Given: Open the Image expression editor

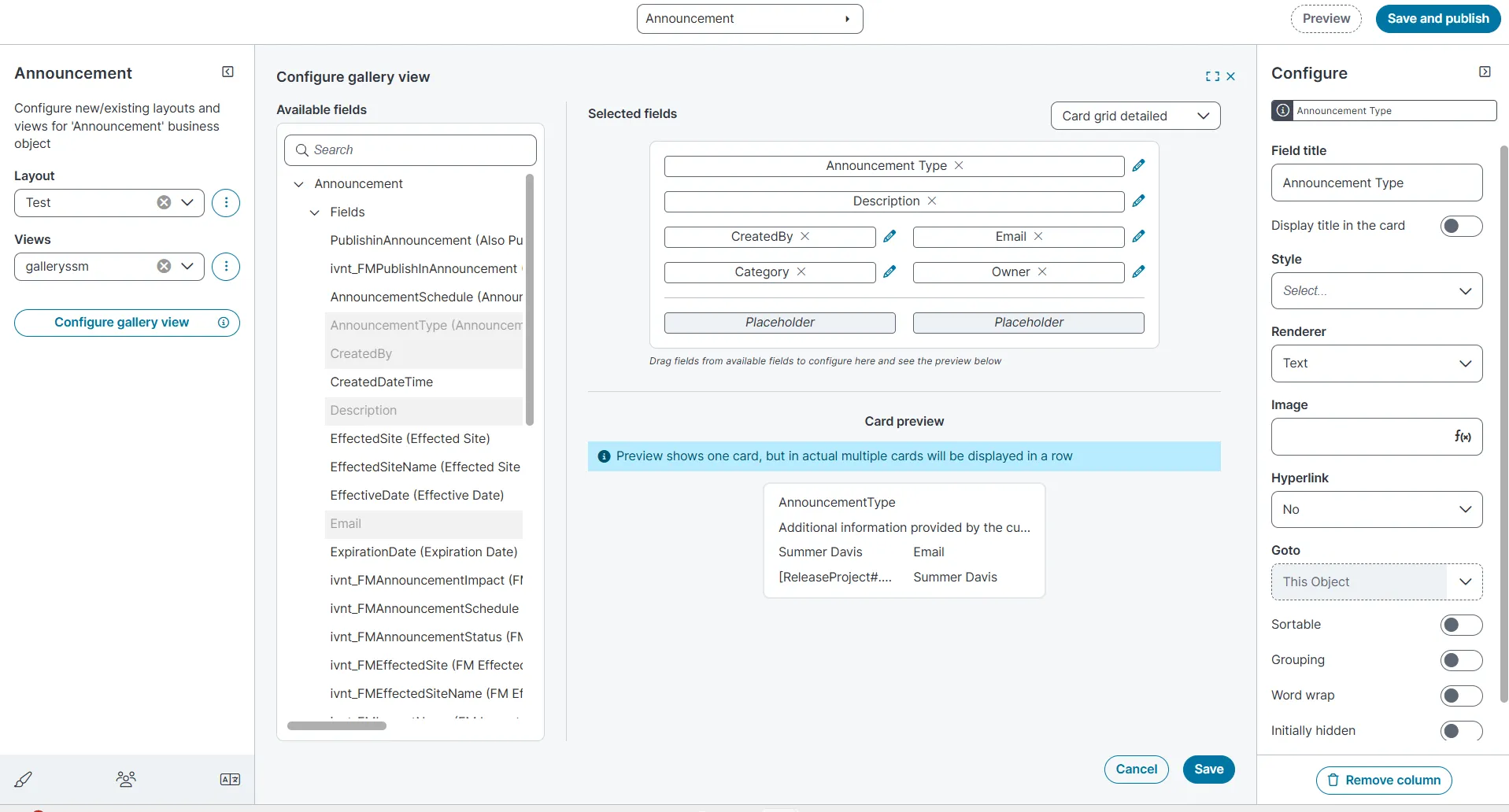Looking at the screenshot, I should point(1463,437).
